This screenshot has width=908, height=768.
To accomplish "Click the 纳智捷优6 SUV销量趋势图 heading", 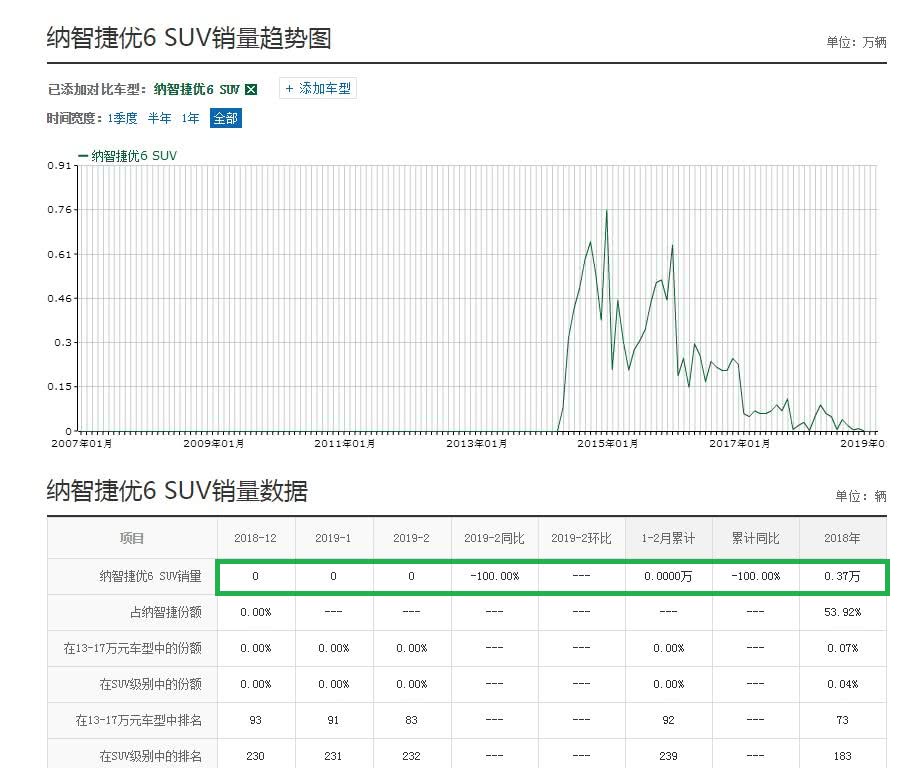I will pyautogui.click(x=189, y=38).
